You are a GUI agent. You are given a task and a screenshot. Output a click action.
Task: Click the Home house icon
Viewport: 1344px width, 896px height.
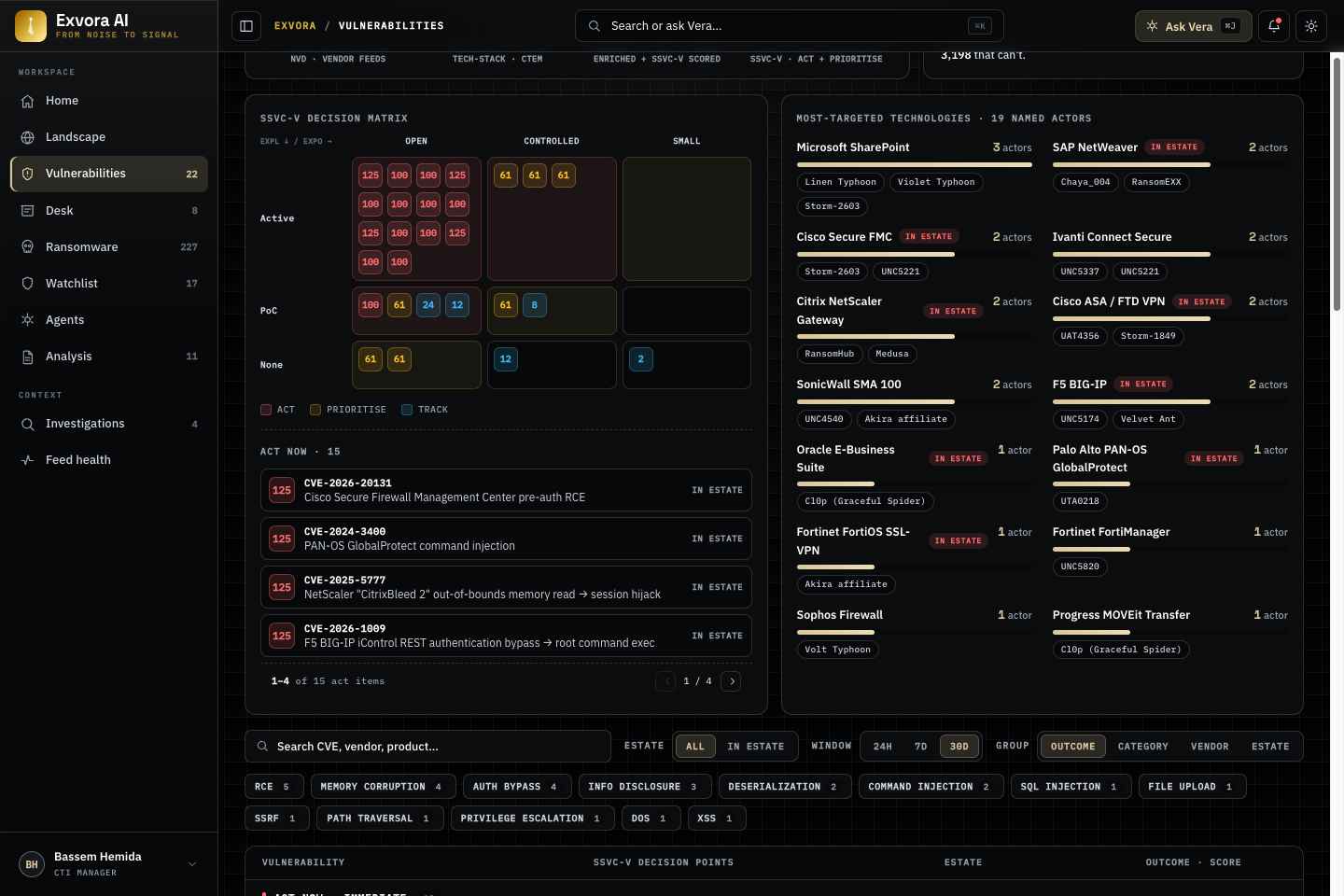(x=28, y=101)
